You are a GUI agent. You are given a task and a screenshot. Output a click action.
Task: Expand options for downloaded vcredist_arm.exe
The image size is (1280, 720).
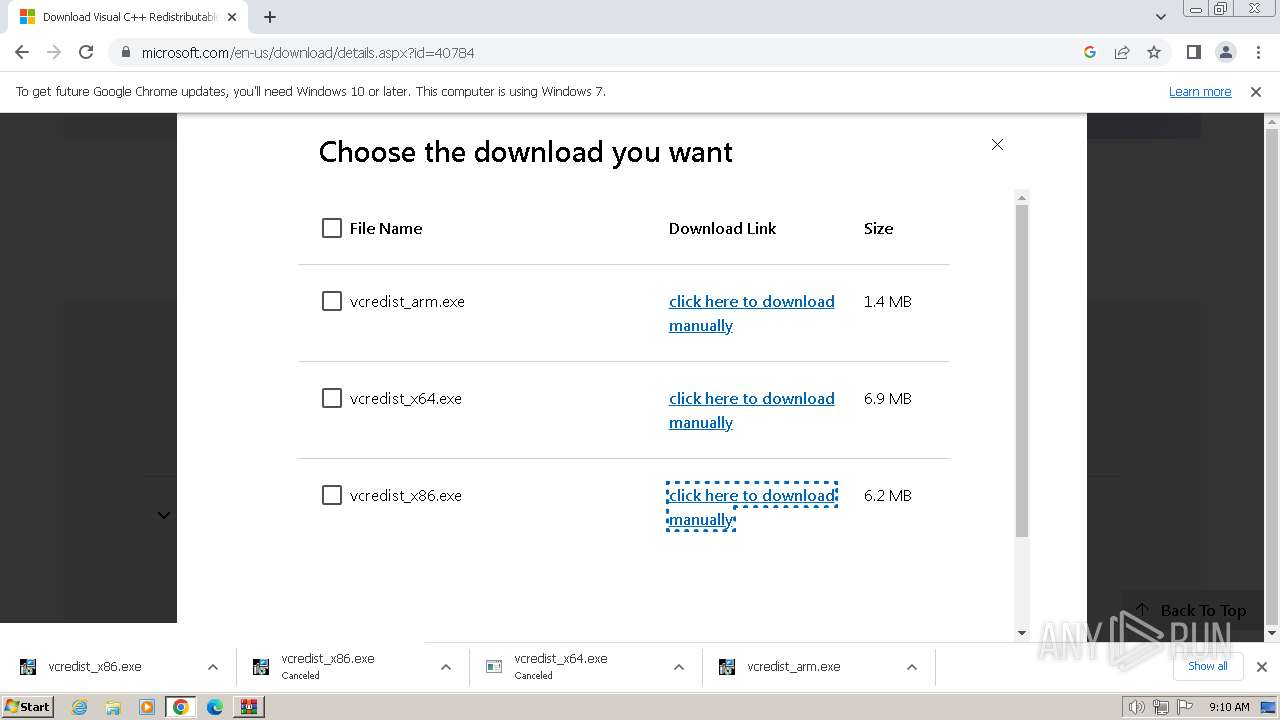pos(911,667)
